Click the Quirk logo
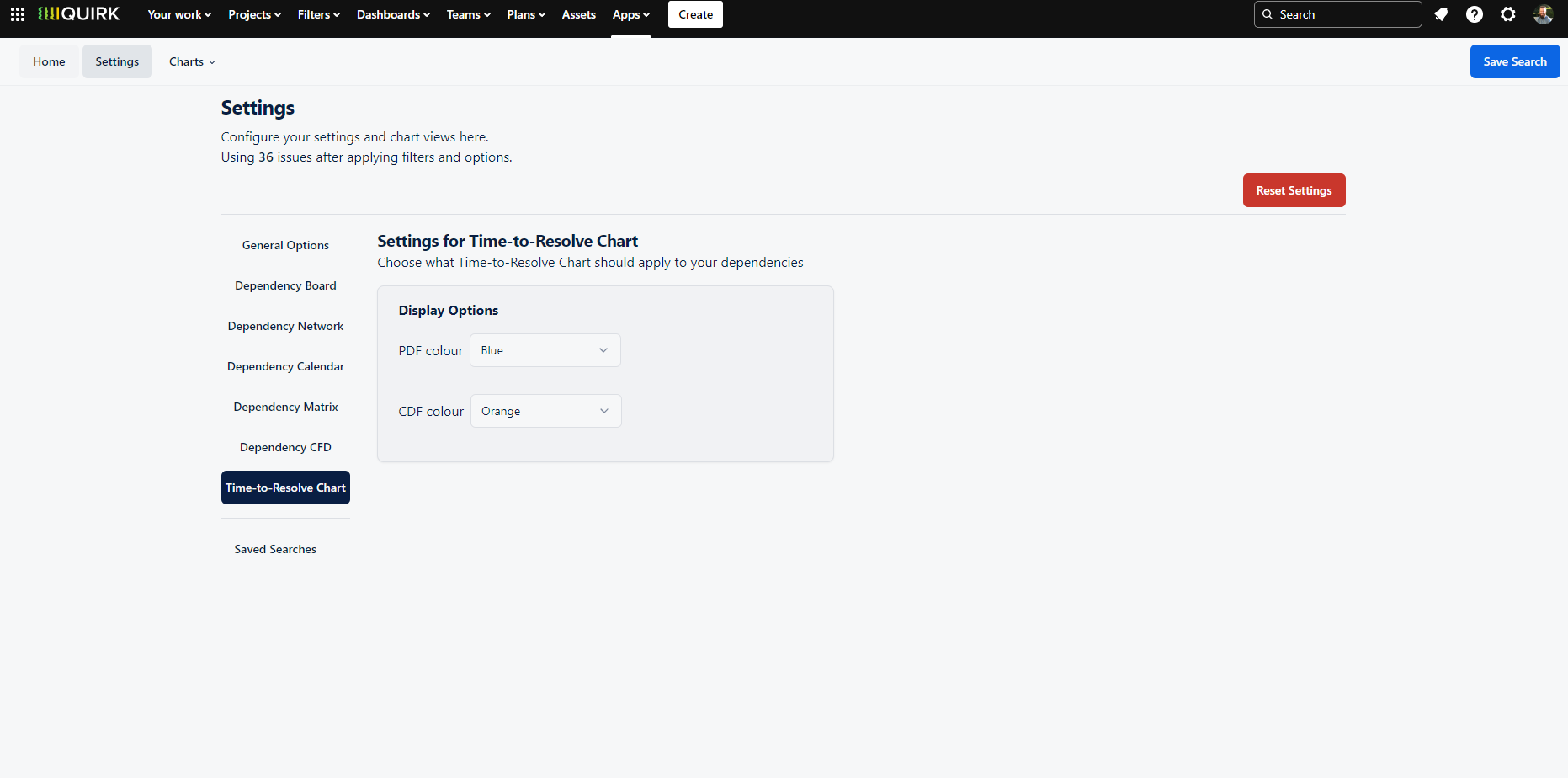Viewport: 1568px width, 778px height. (x=79, y=14)
